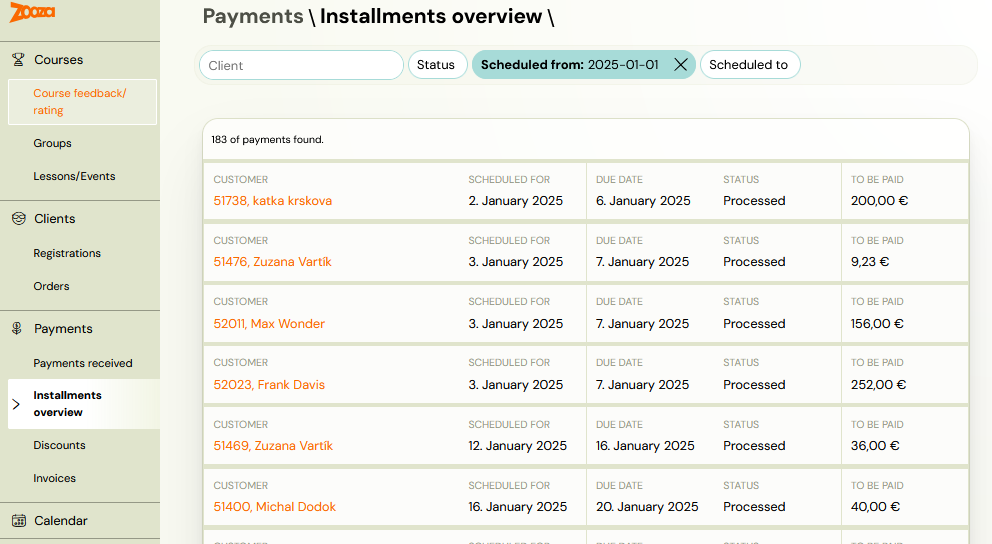The image size is (992, 544).
Task: Go to Groups in the sidebar
Action: (52, 143)
